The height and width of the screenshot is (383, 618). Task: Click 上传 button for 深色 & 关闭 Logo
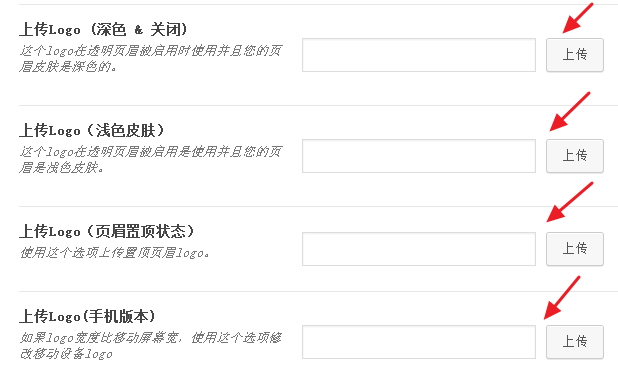click(x=575, y=55)
